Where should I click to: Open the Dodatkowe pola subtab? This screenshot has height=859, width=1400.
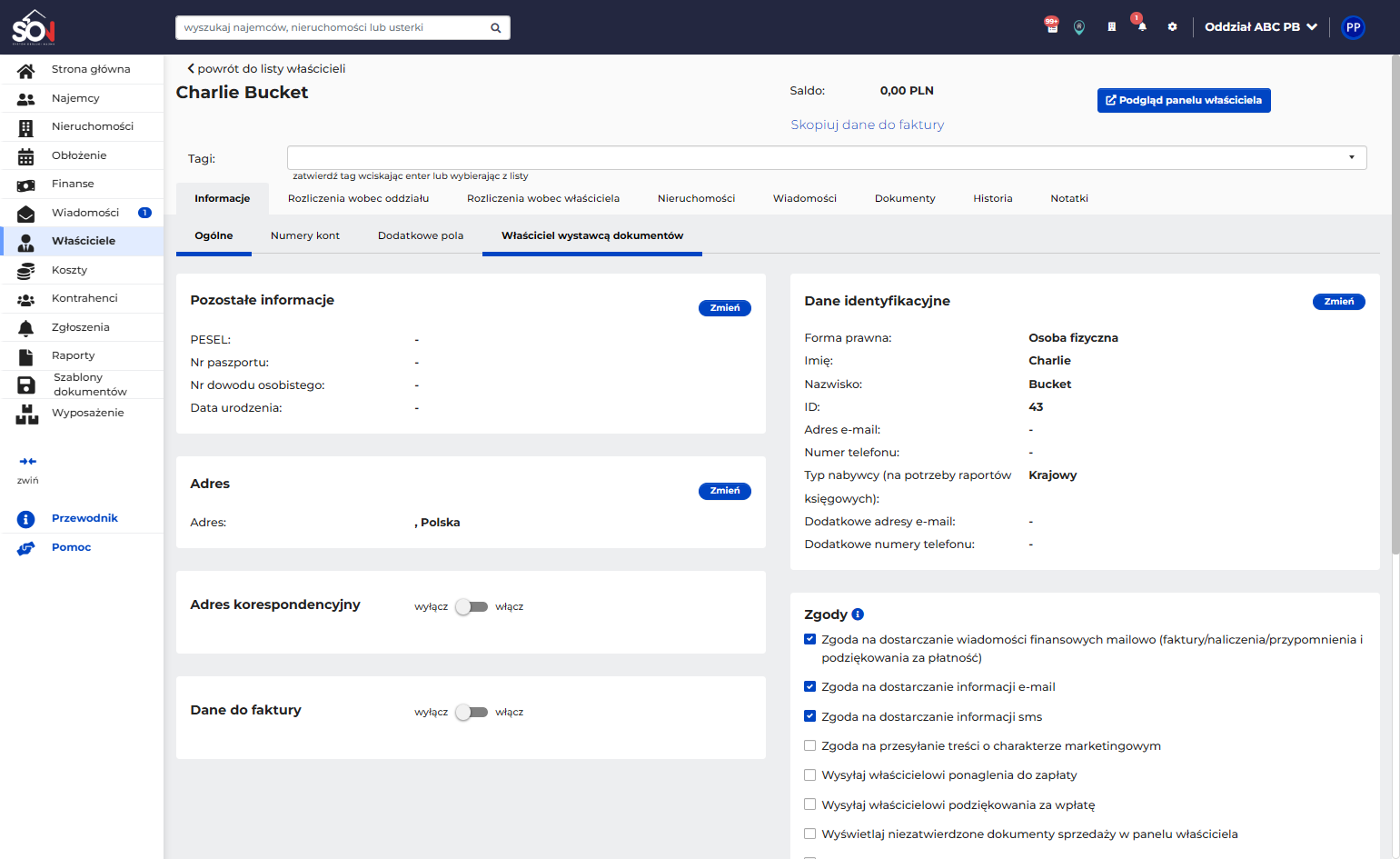(421, 235)
